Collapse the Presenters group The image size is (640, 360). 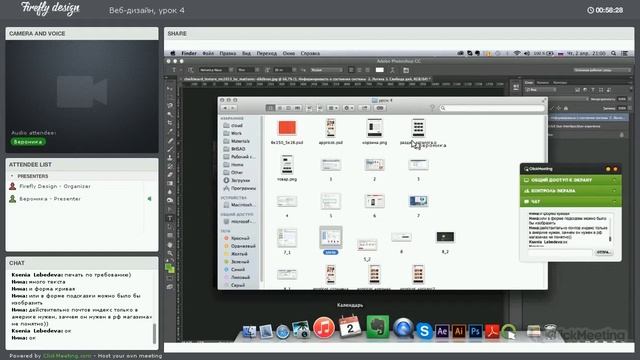12,176
